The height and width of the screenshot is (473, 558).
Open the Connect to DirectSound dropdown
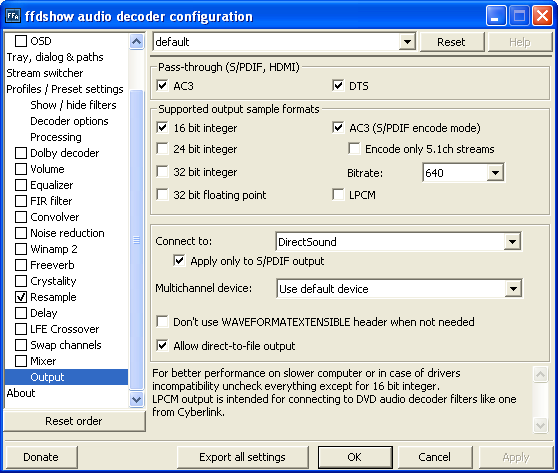pyautogui.click(x=512, y=242)
